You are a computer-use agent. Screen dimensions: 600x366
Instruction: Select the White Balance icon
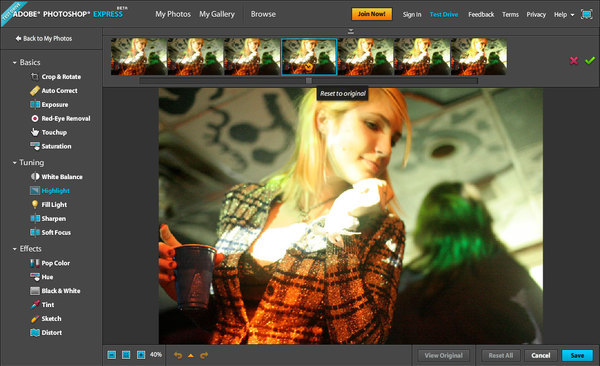(x=35, y=176)
